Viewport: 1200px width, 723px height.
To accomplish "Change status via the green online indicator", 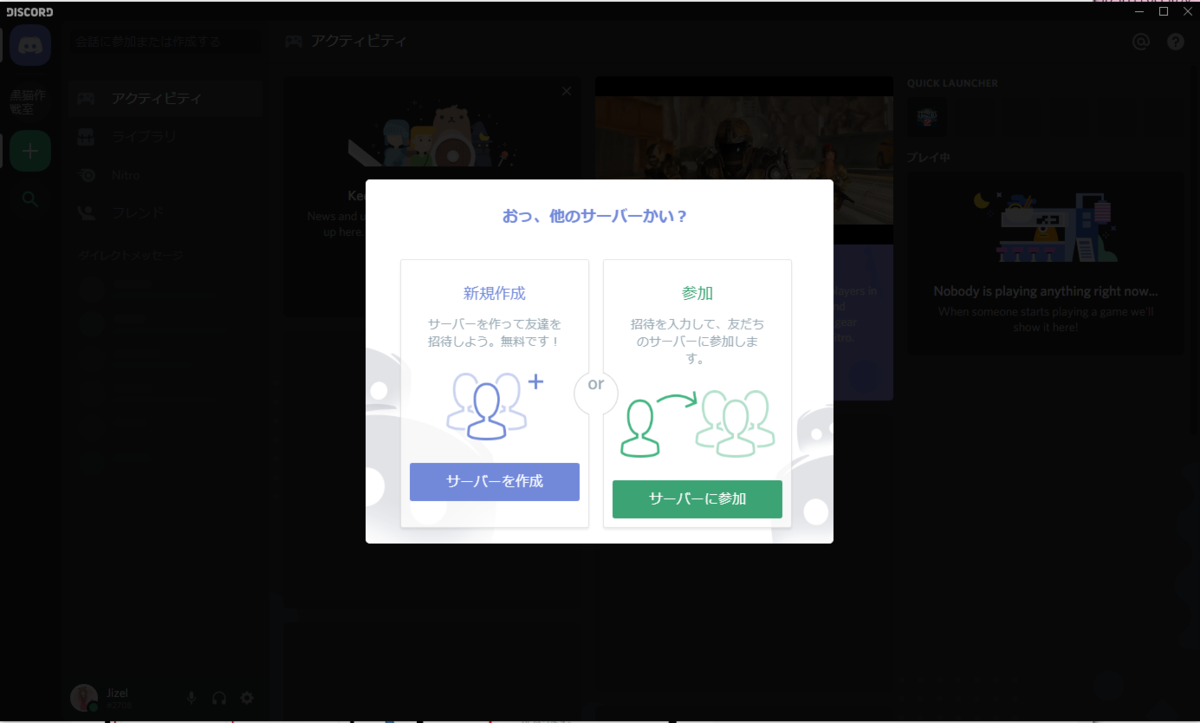I will (92, 705).
